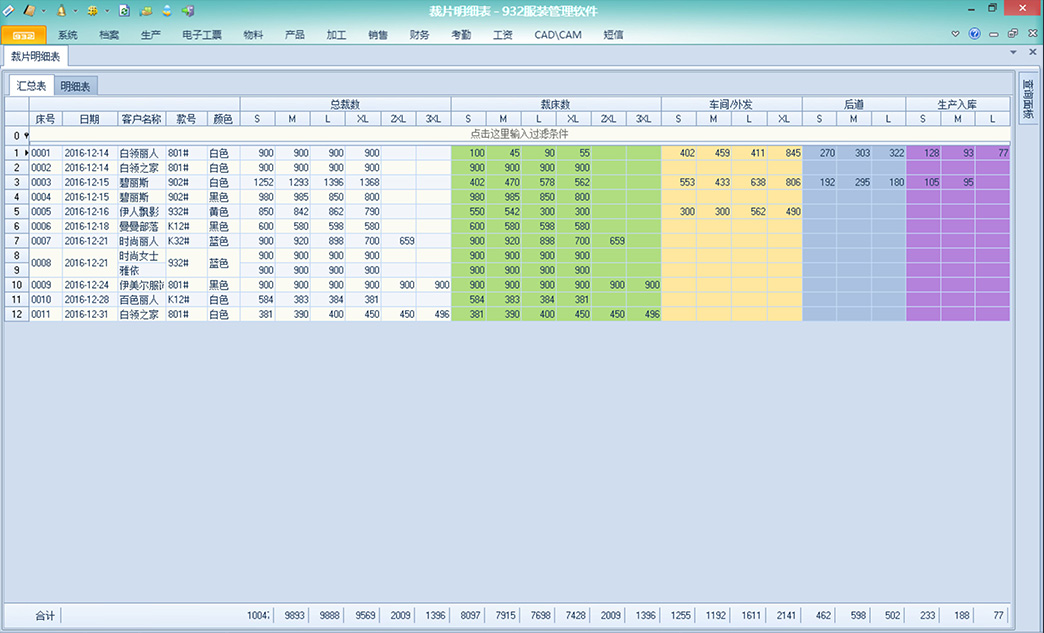Click the book icon in the quick toolbar
Screen dimensions: 1044x633
[x=29, y=9]
